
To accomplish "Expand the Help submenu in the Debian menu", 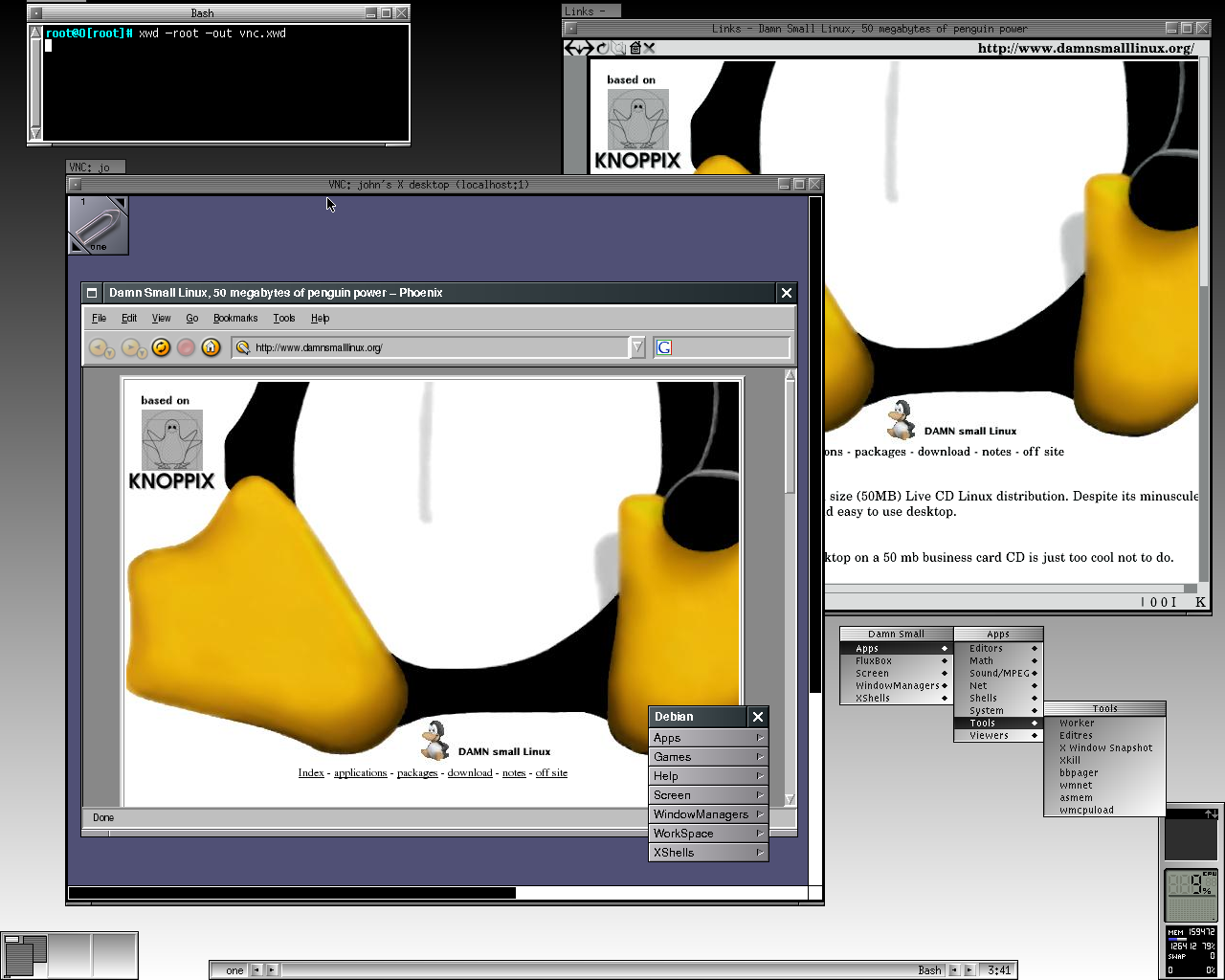I will click(708, 776).
